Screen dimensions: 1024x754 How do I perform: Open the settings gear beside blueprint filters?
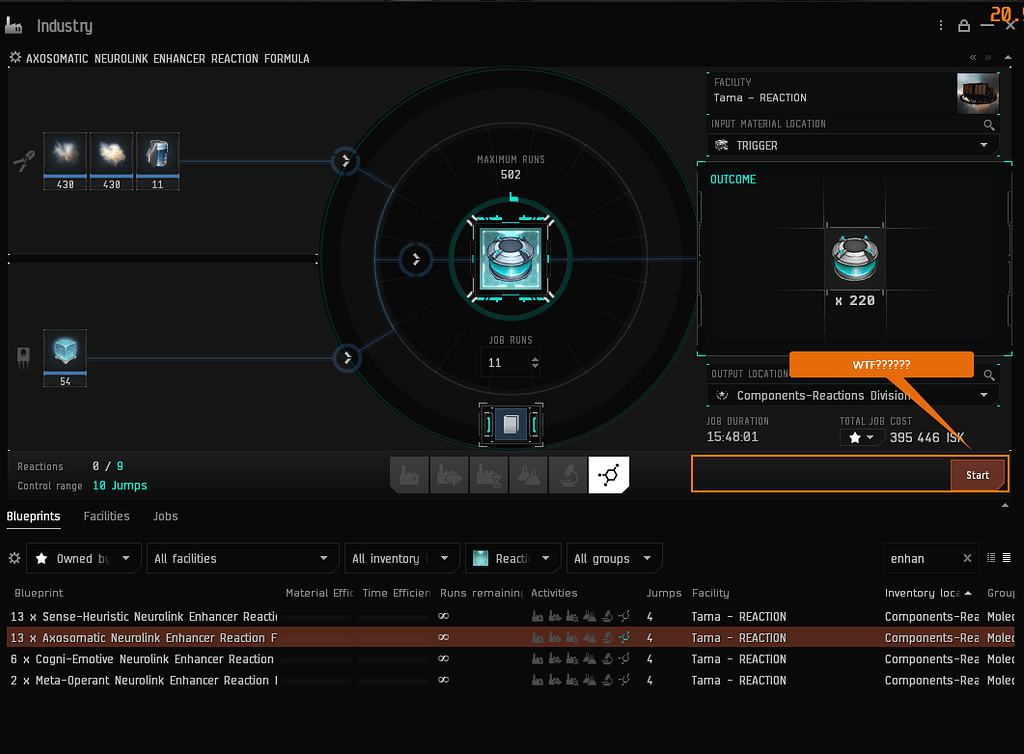[x=14, y=558]
